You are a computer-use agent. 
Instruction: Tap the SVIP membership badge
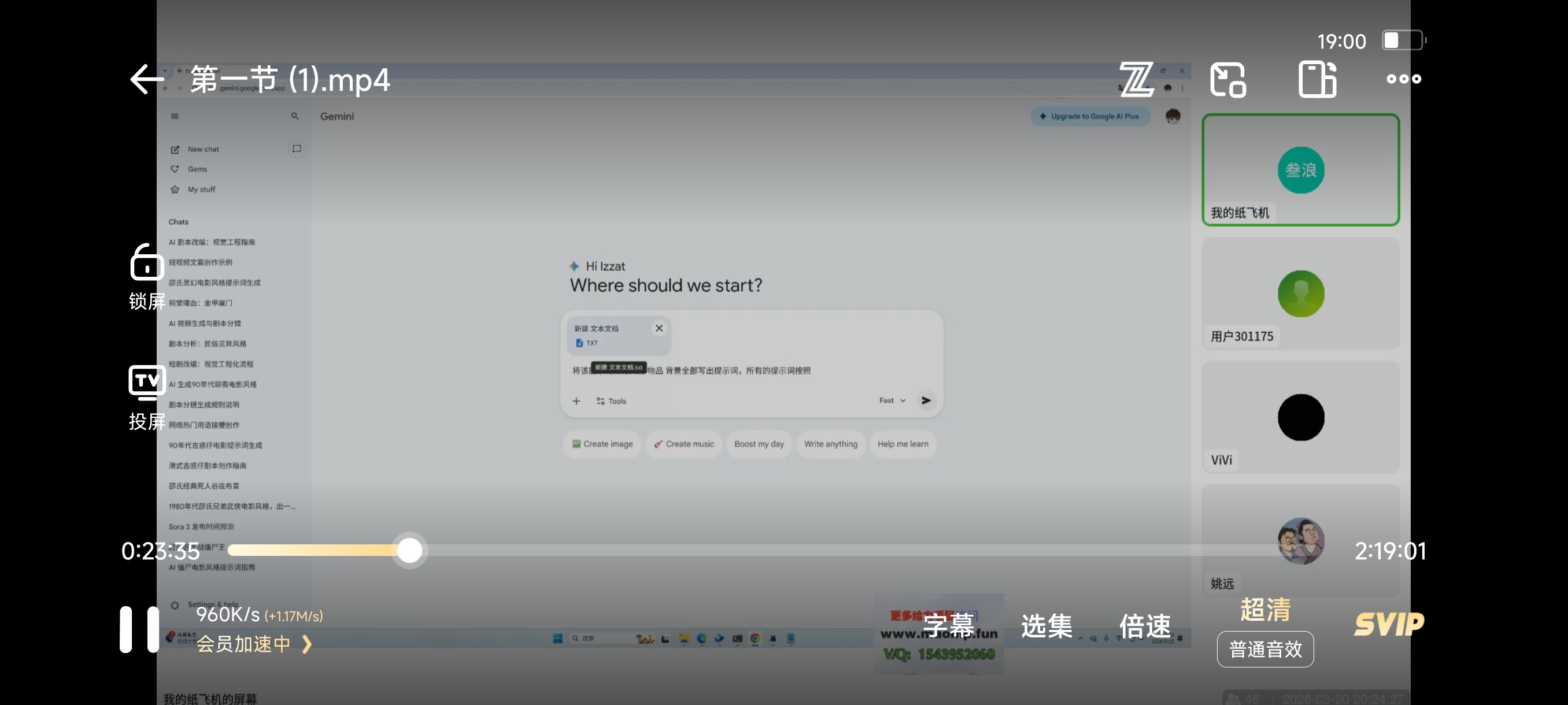[x=1389, y=624]
